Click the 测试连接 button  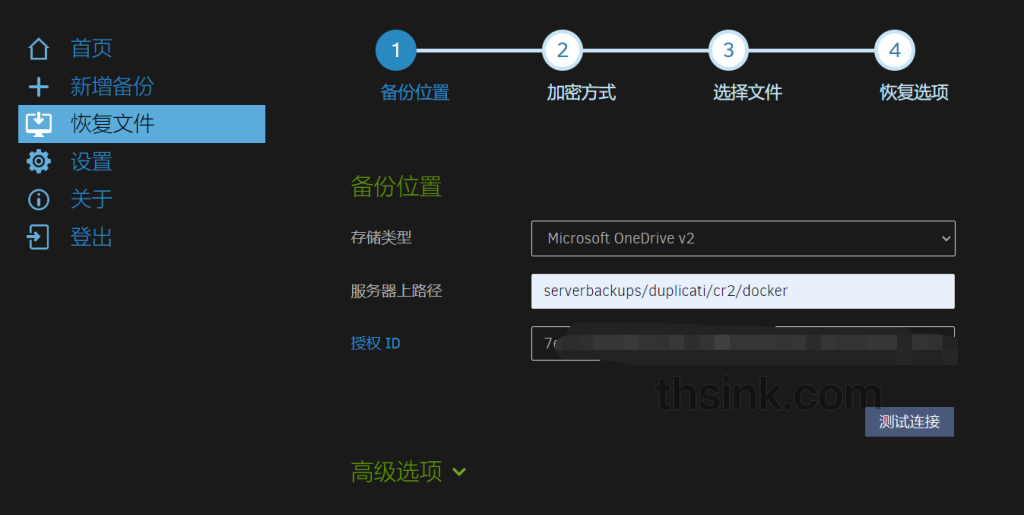click(x=909, y=422)
